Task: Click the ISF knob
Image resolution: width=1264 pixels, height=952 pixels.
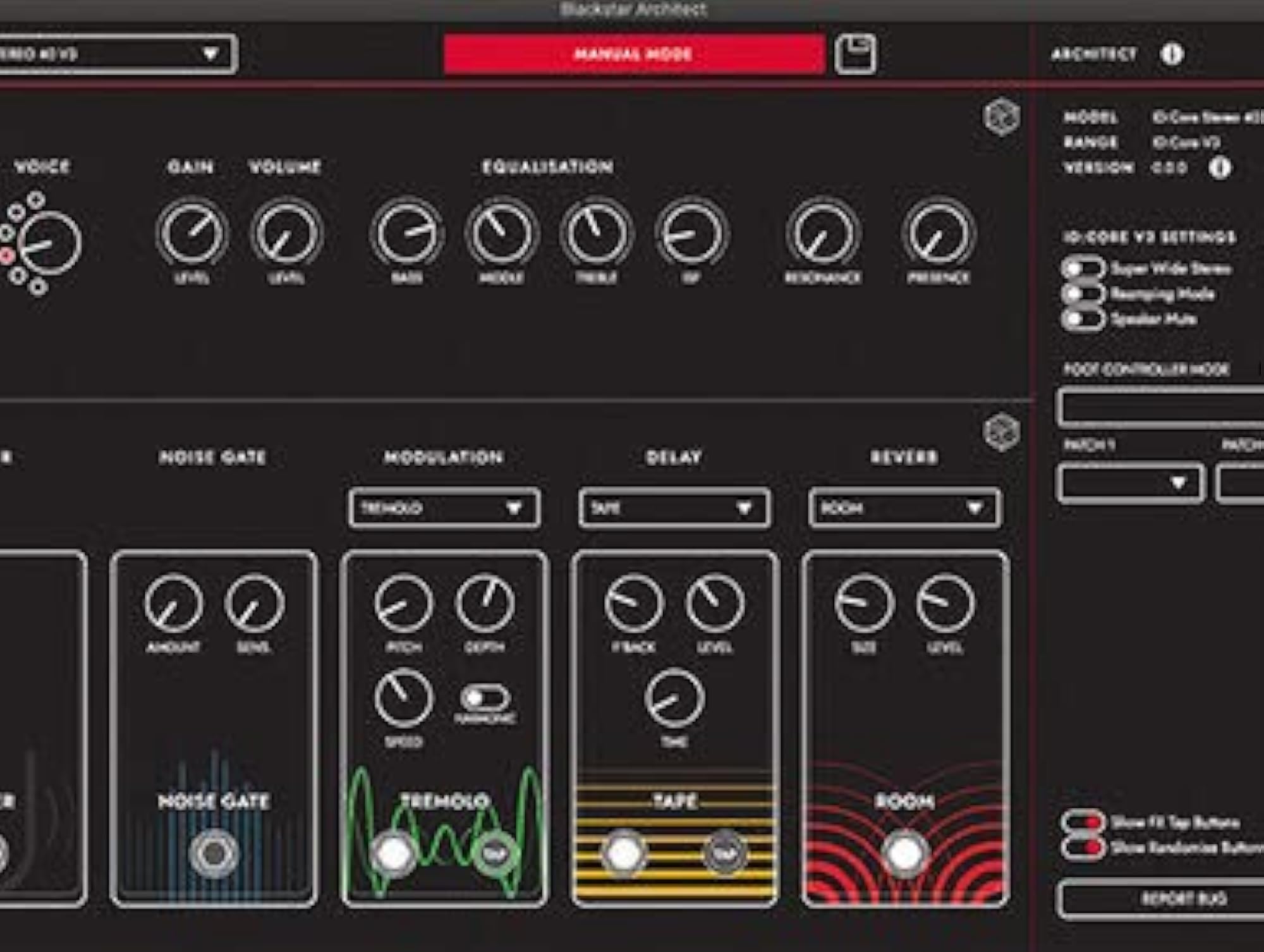Action: click(x=691, y=233)
